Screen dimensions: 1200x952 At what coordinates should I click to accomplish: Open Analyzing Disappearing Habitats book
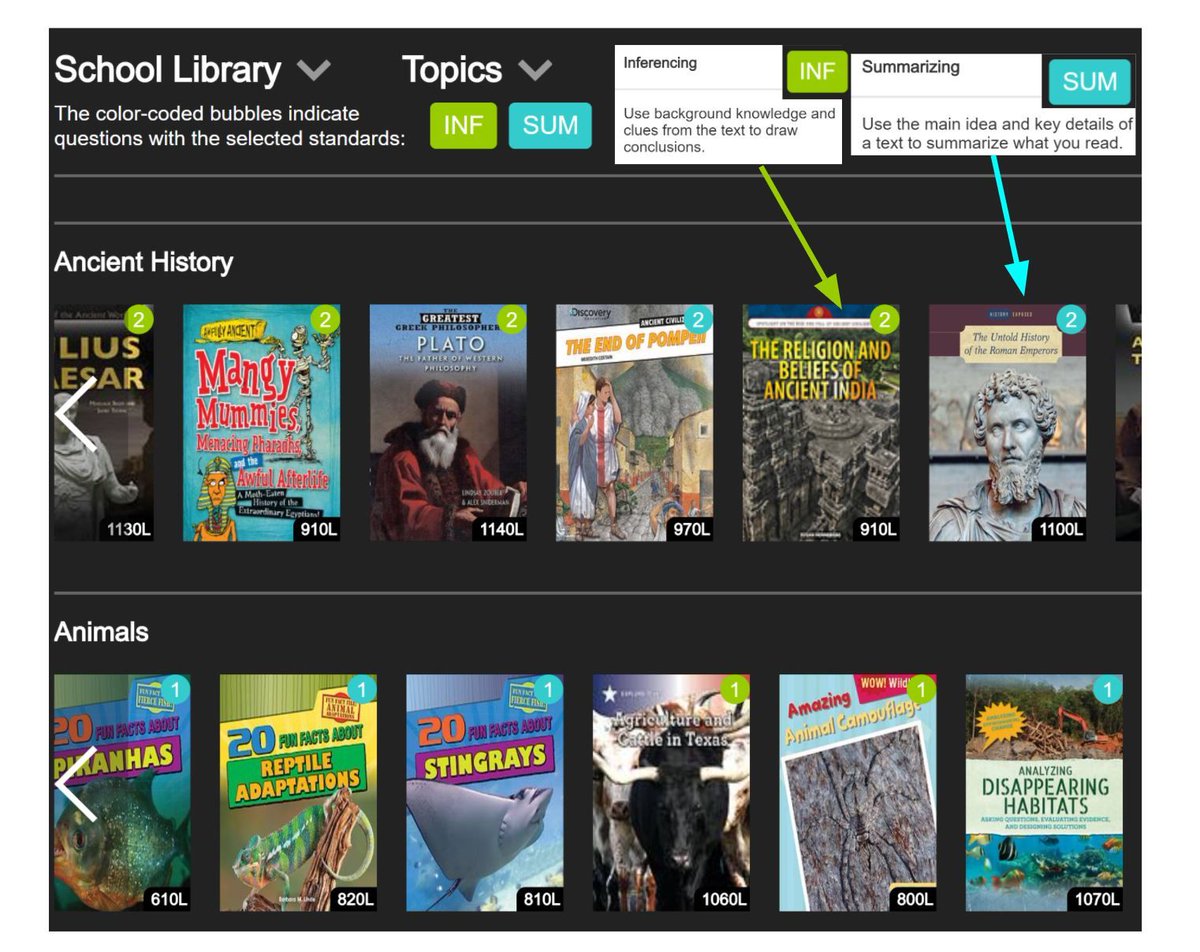[x=1044, y=793]
